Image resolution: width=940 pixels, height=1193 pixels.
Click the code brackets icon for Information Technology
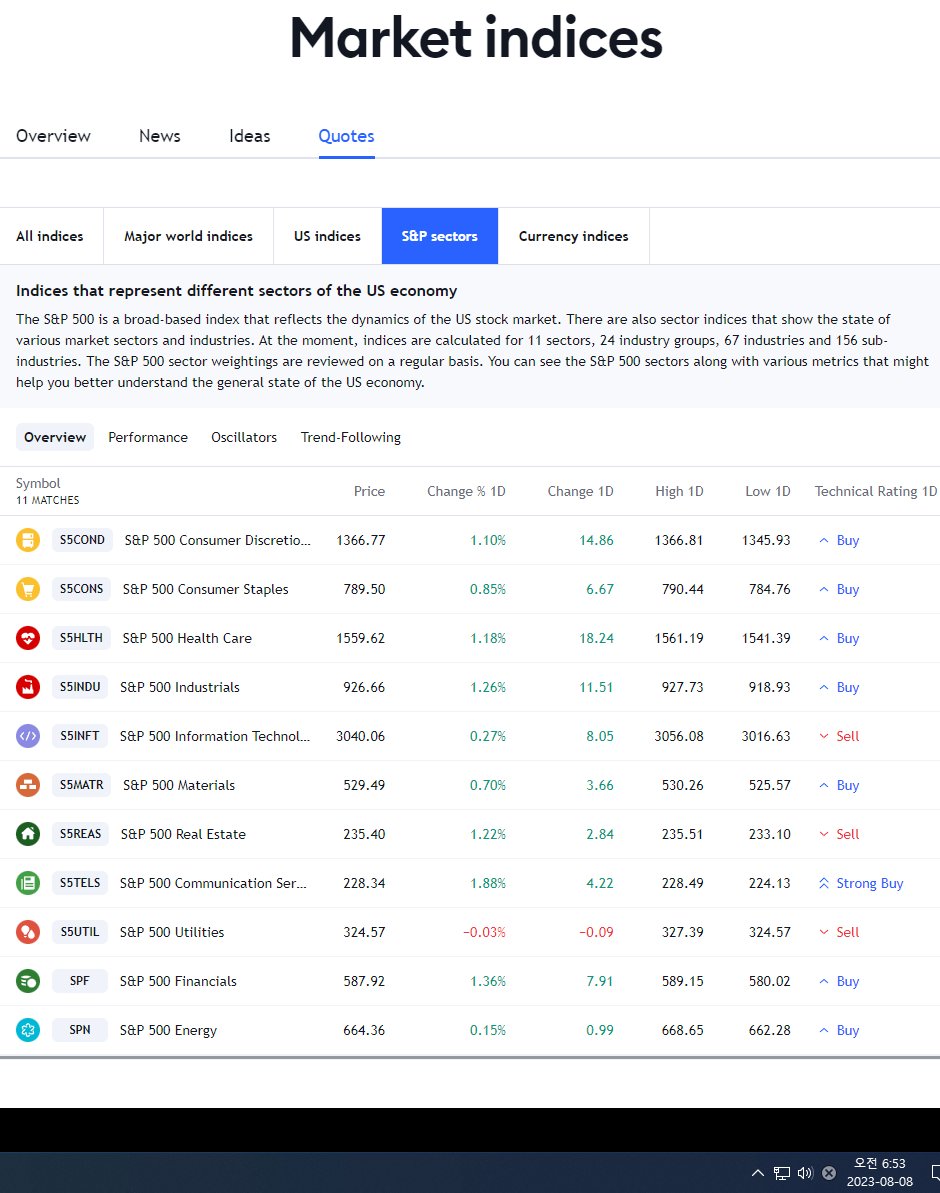click(28, 736)
